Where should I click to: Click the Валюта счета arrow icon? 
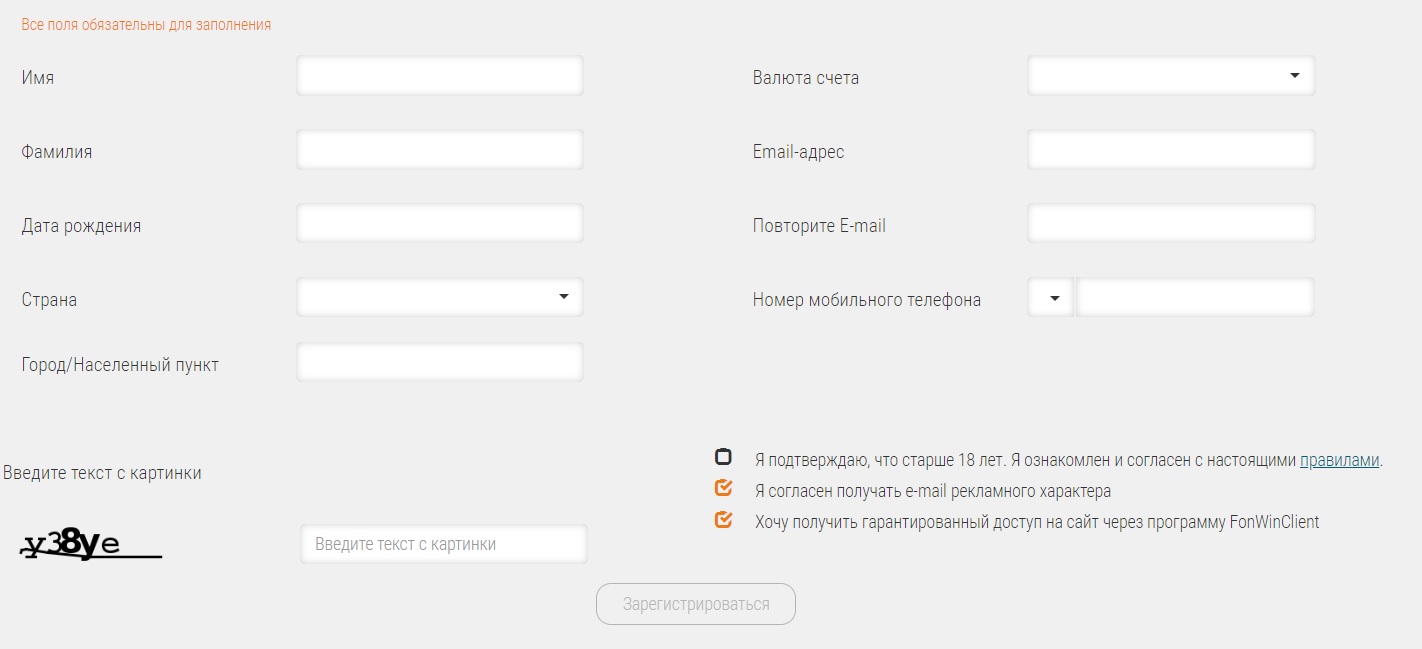(1295, 76)
